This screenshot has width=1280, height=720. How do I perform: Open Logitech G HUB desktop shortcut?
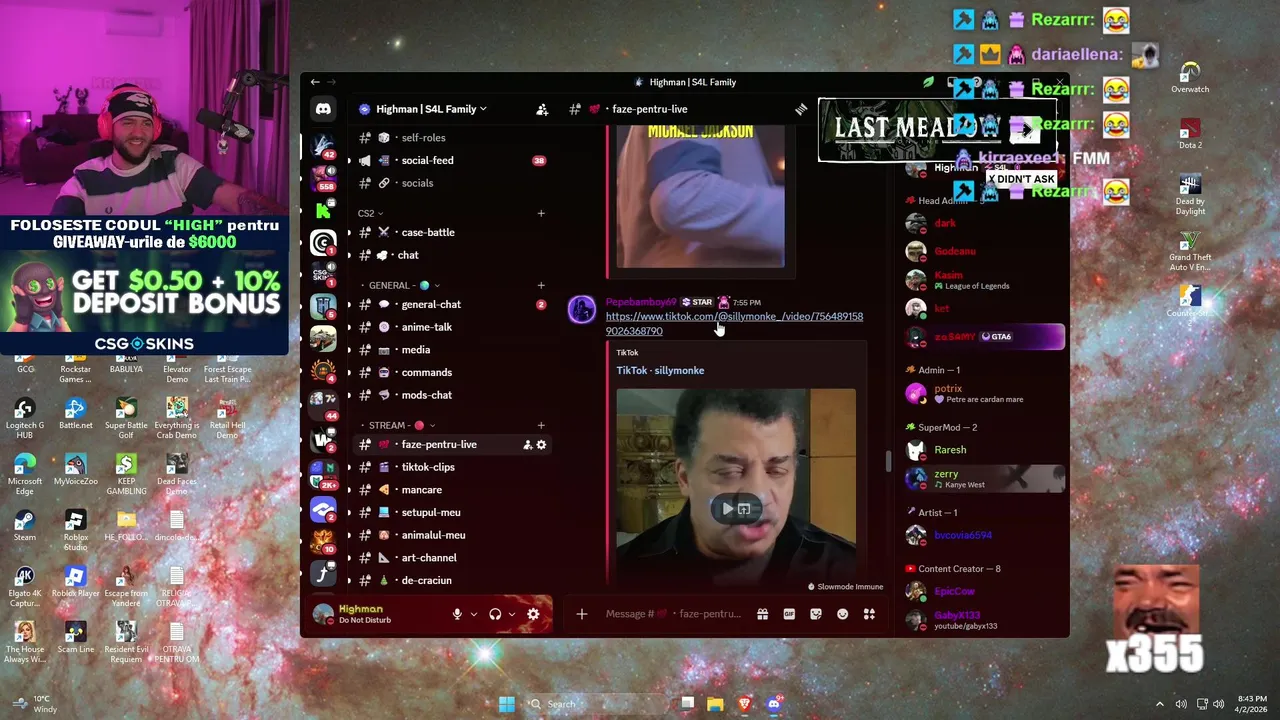(x=25, y=418)
